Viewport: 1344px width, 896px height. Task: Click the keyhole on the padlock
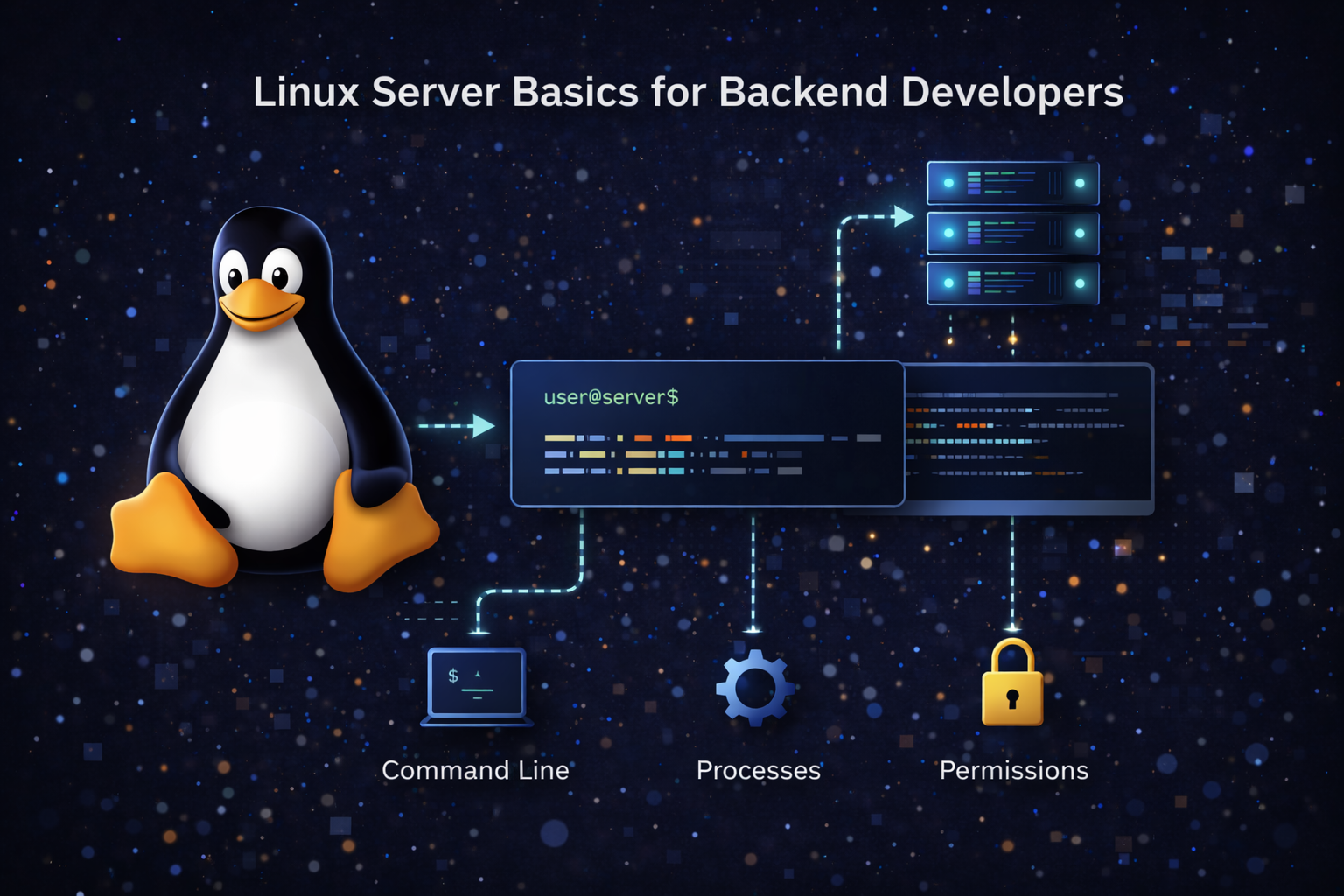click(1012, 698)
